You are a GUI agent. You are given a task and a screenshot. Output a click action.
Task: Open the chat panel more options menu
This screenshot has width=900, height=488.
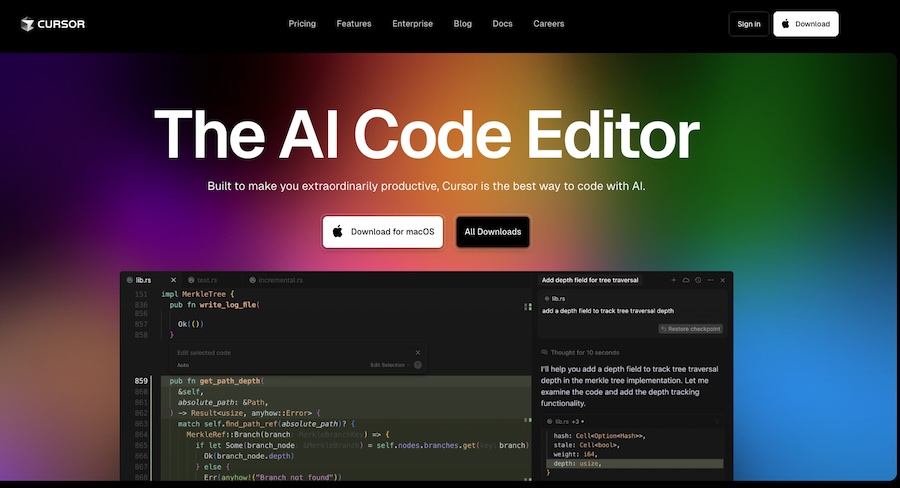click(x=711, y=280)
